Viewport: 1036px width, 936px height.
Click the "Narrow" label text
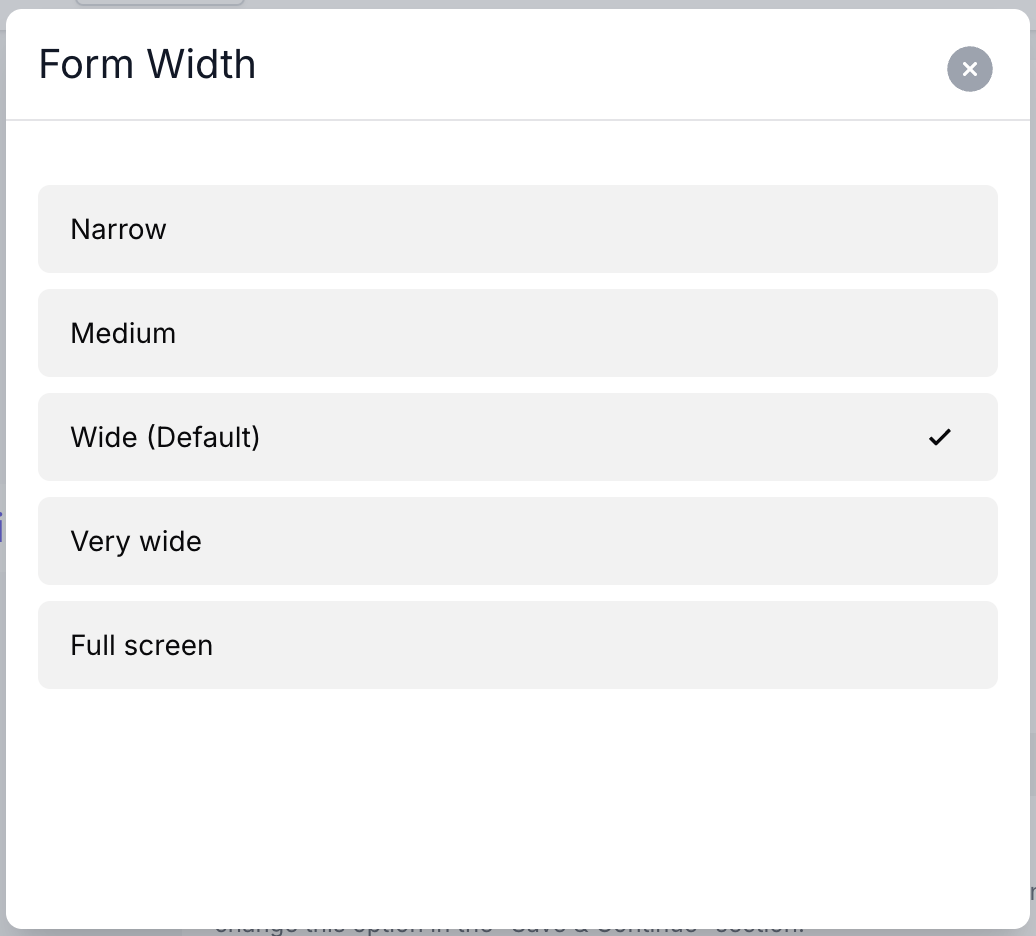118,229
